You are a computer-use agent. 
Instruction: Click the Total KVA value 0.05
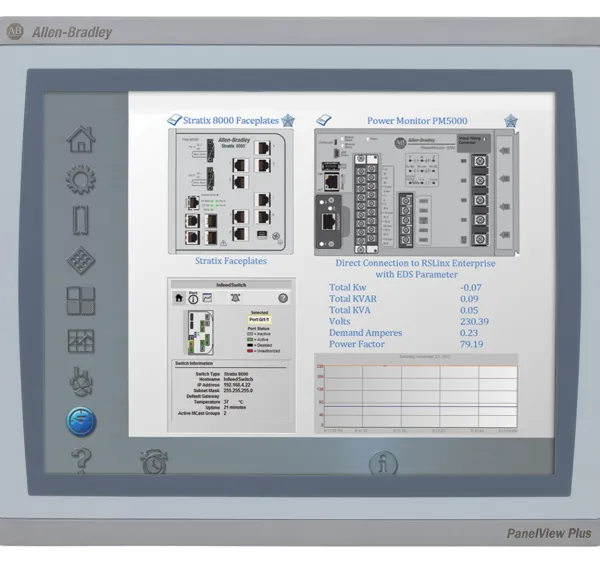coord(469,310)
